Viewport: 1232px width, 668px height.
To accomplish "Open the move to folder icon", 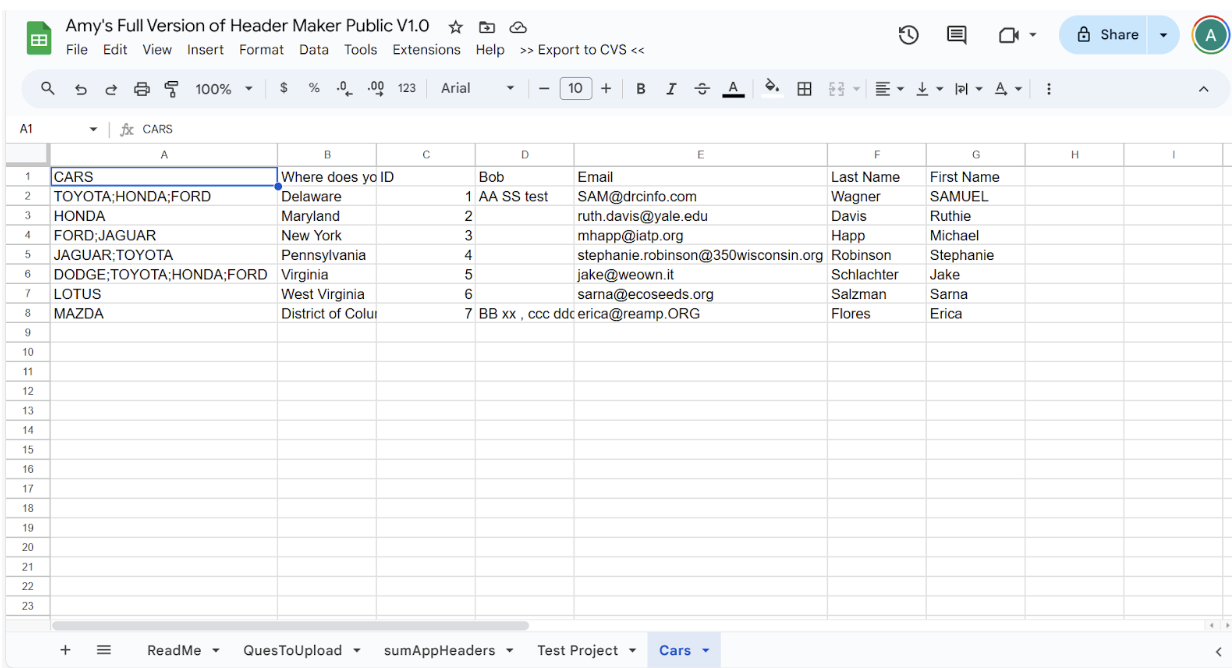I will (487, 27).
